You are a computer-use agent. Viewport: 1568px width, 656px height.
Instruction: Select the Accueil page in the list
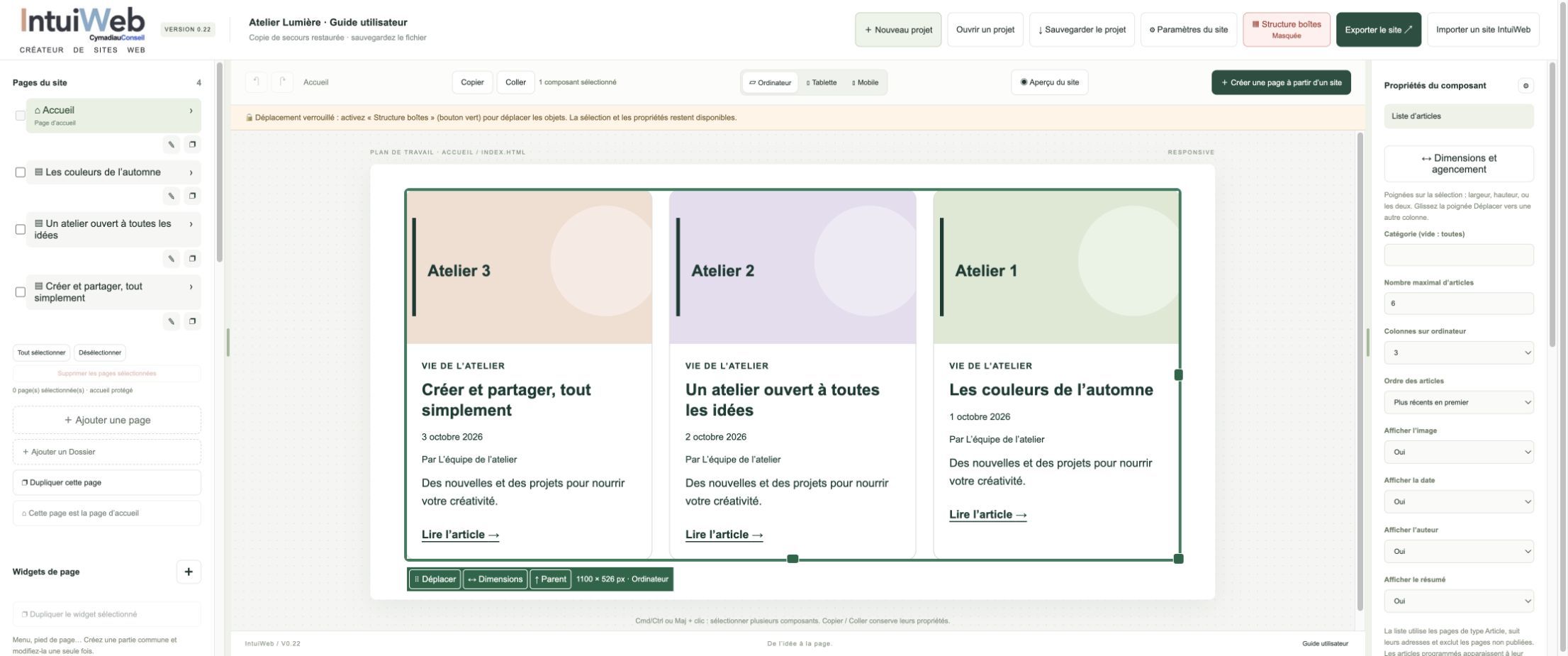pos(113,116)
